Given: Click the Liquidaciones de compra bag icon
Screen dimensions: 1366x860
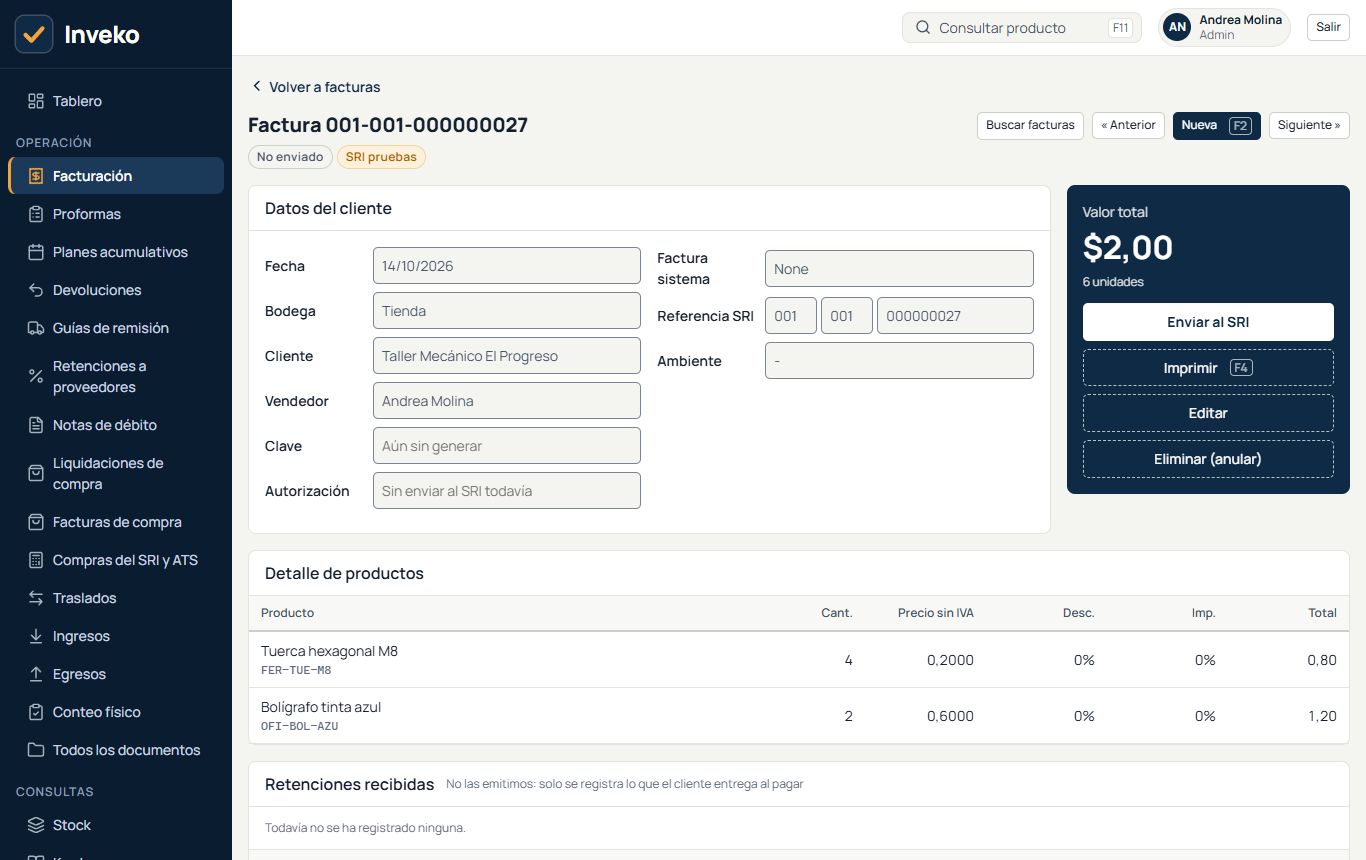Looking at the screenshot, I should (x=36, y=473).
